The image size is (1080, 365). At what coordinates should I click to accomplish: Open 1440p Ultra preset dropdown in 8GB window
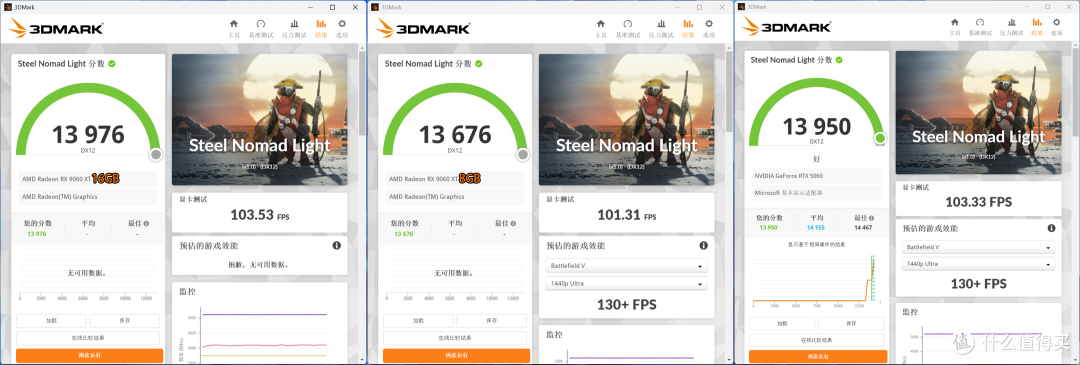[626, 284]
